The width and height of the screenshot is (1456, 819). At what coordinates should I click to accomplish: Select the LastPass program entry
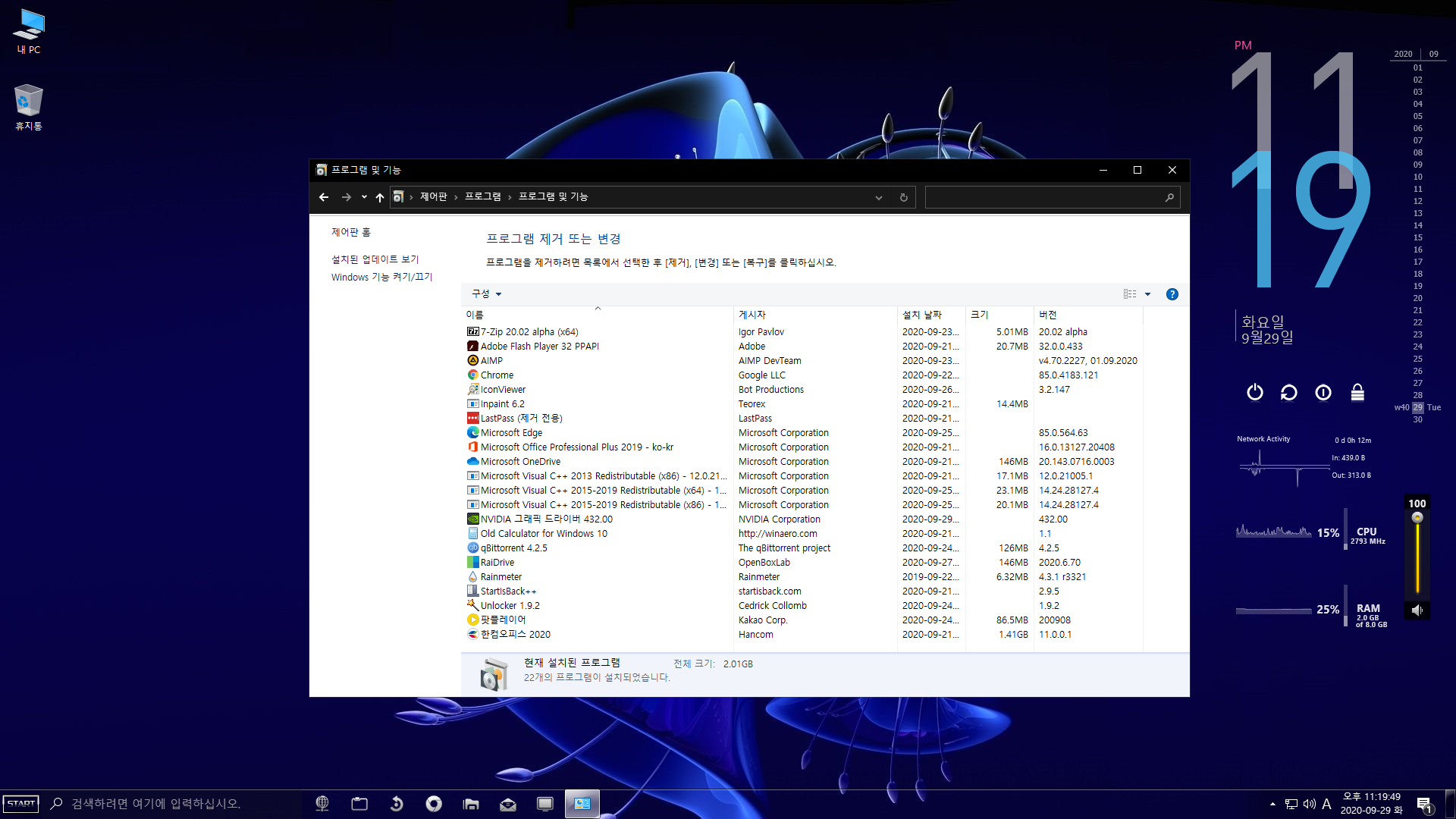[x=804, y=419]
